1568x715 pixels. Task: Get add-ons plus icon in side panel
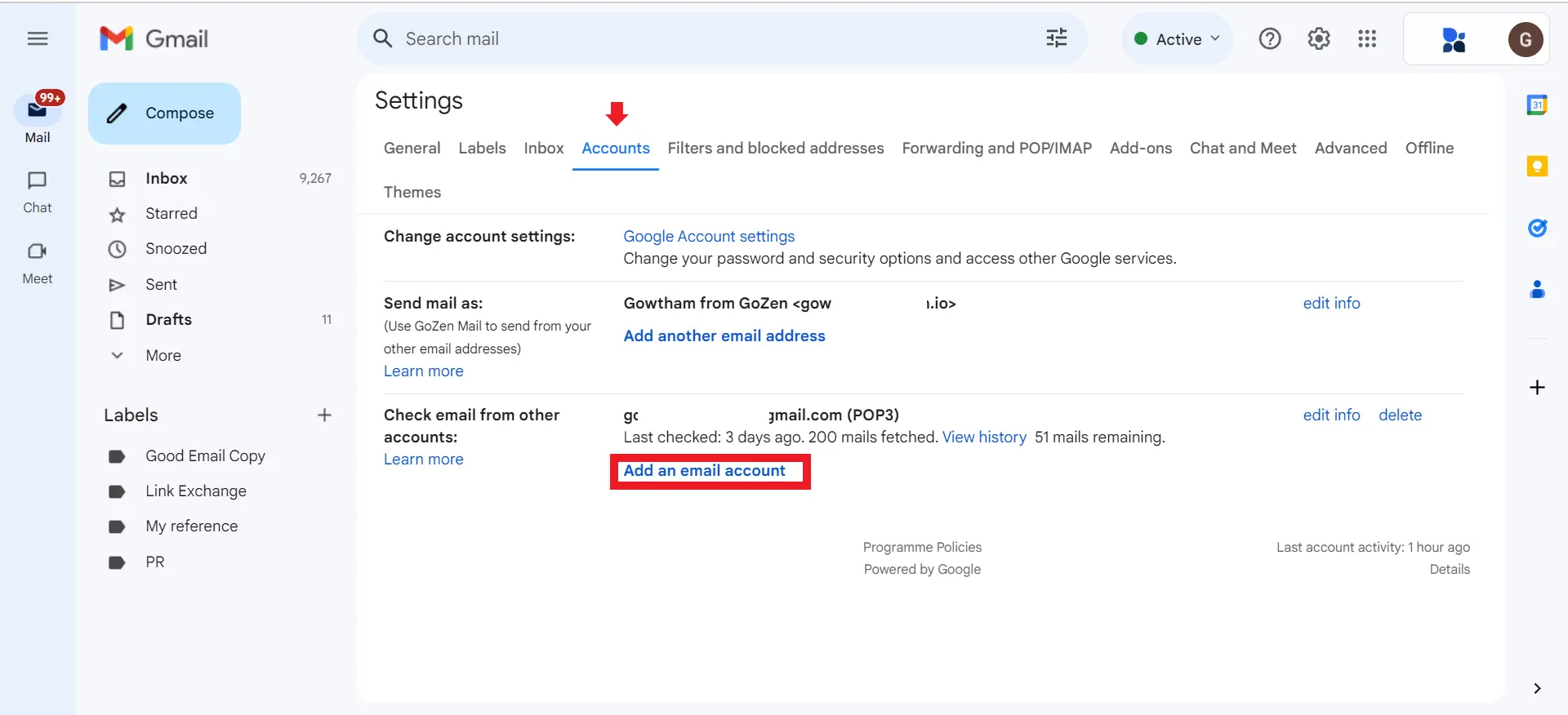(x=1537, y=387)
